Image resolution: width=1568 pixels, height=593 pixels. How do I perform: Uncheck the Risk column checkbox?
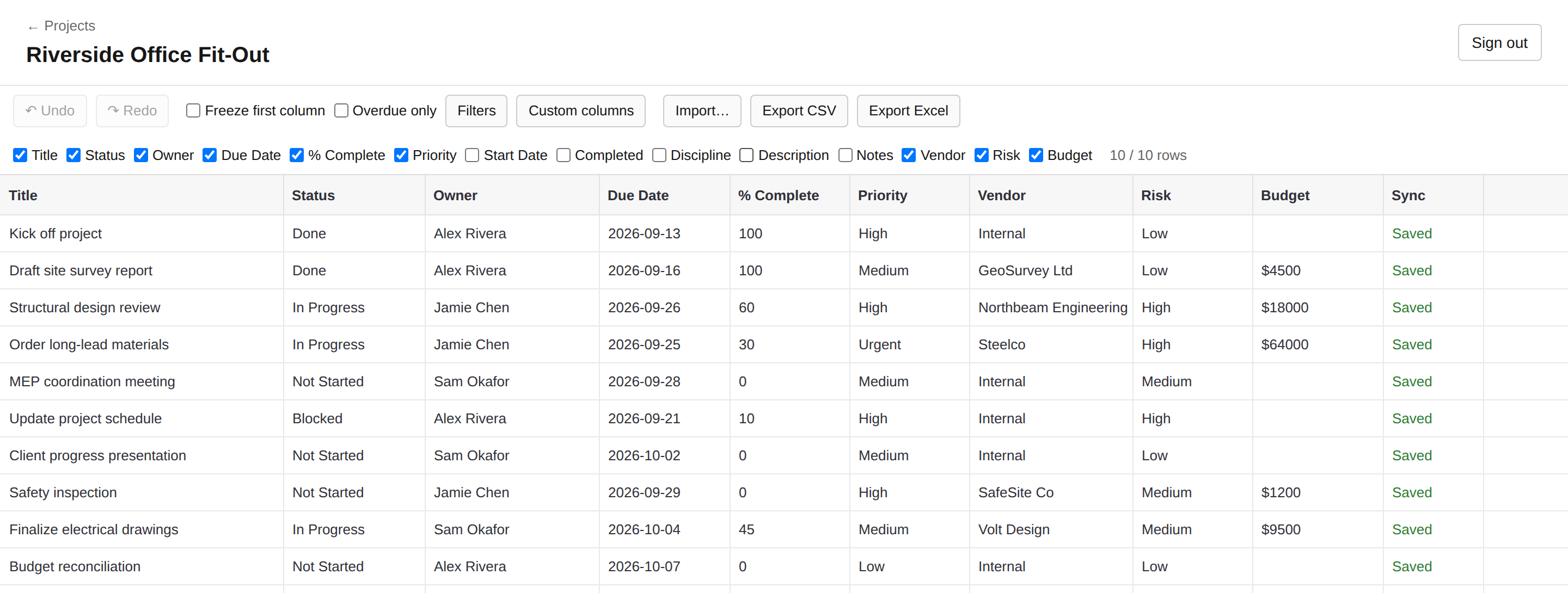pos(981,155)
